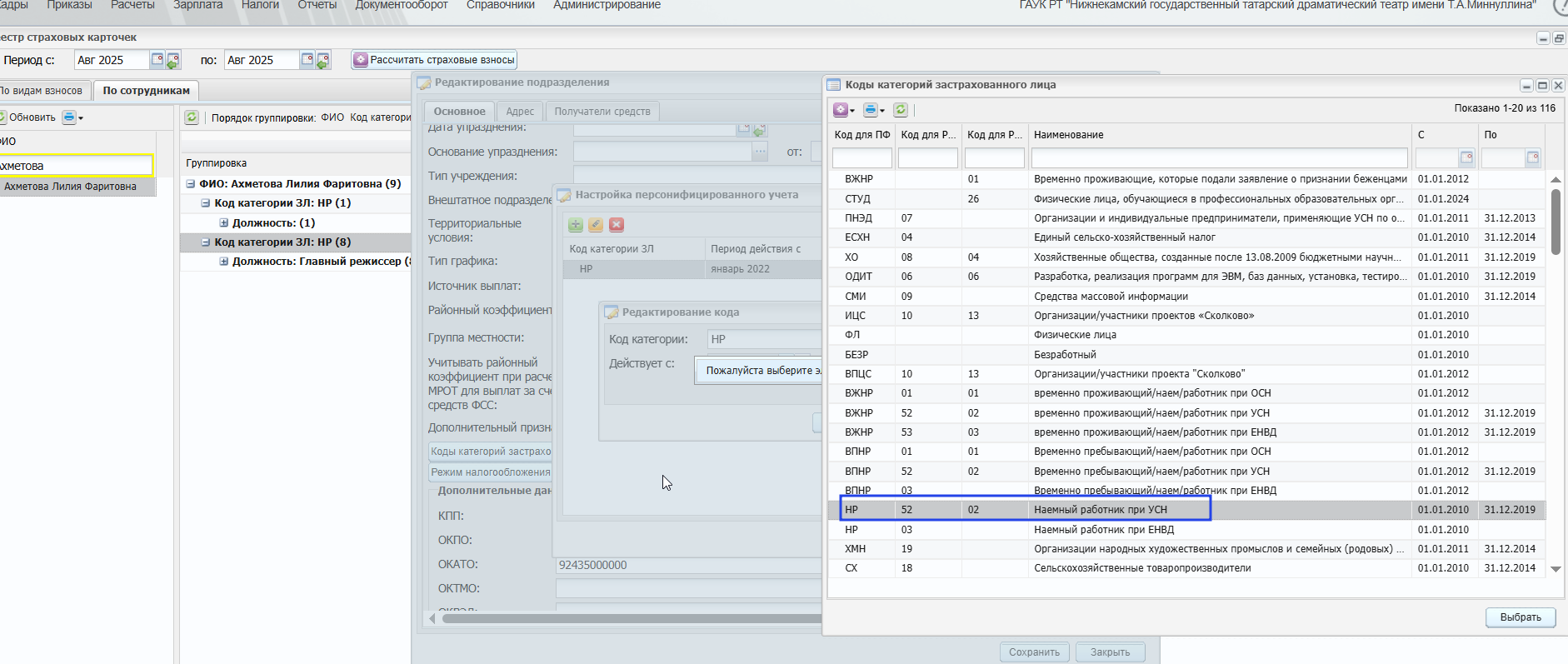The image size is (1568, 664).
Task: Click 'Код для ПФ' filter field
Action: 861,158
